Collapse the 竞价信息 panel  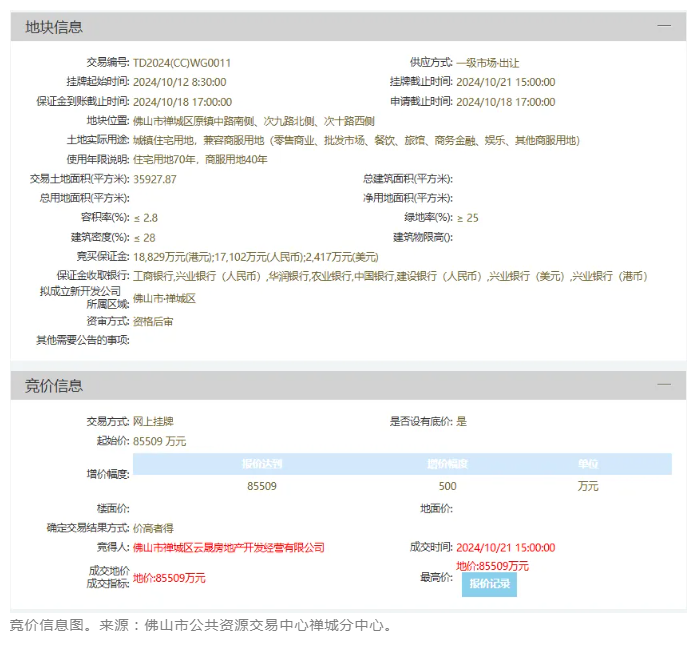663,385
